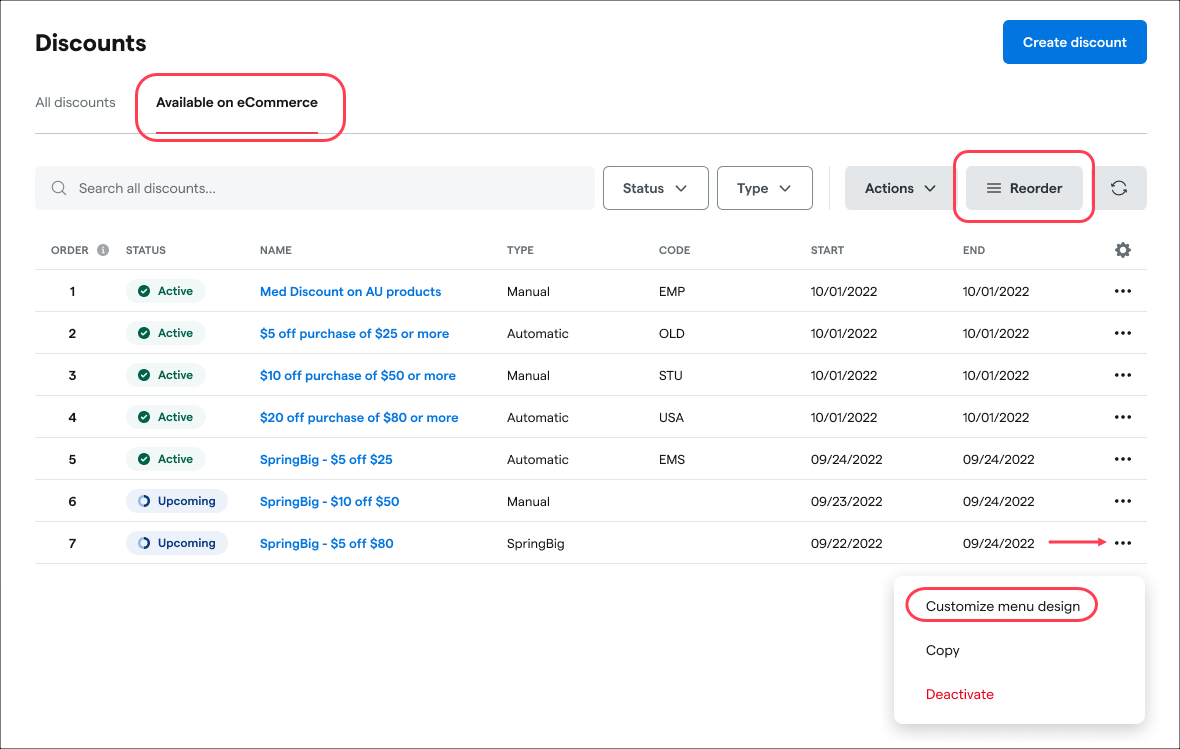
Task: Open $10 off purchase of $50 link
Action: tap(357, 375)
